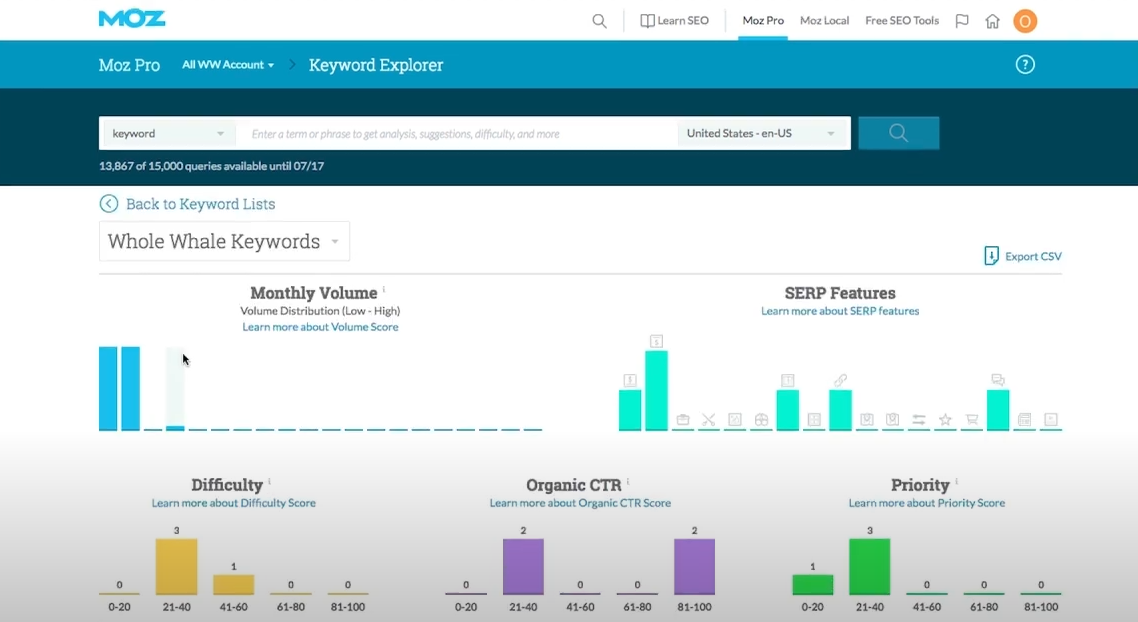Select the swap arrows SERP icon
1138x622 pixels.
click(x=919, y=420)
